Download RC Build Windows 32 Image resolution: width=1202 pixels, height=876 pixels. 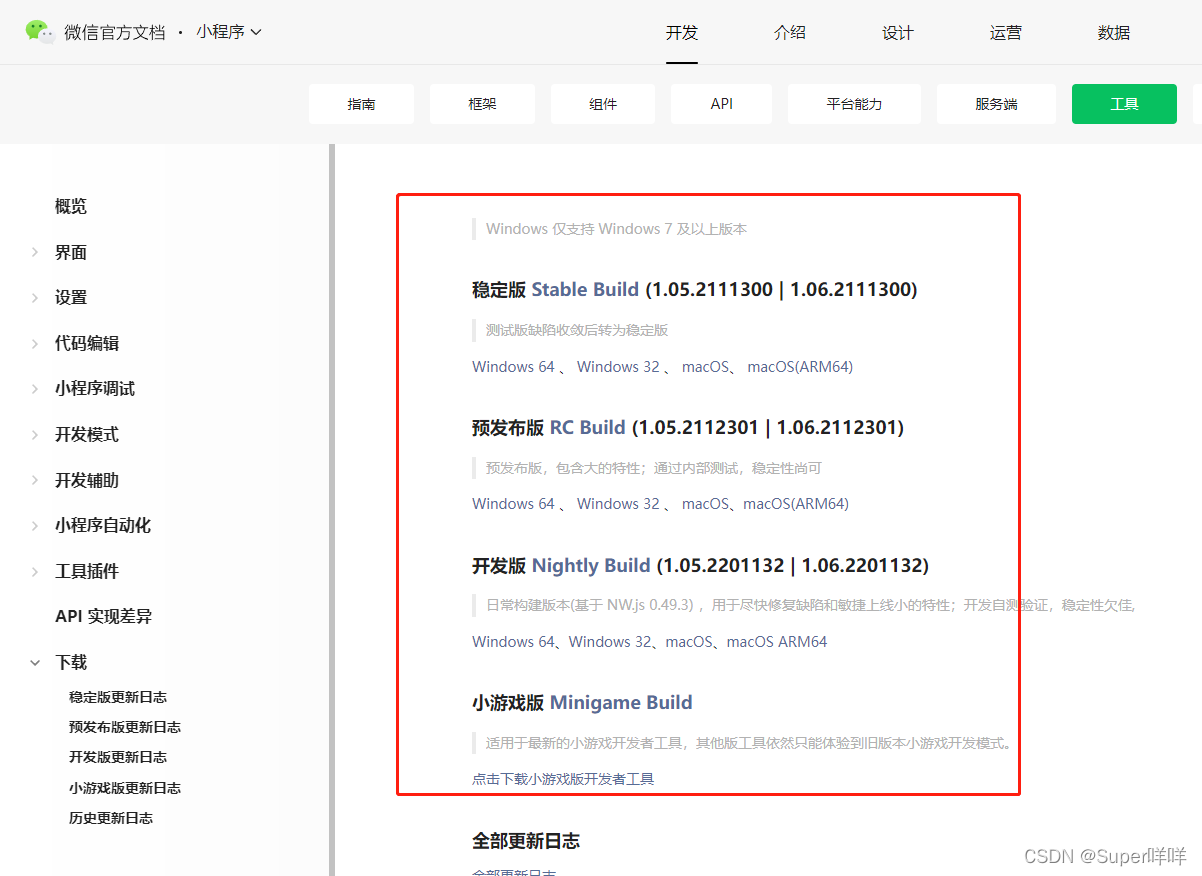pos(618,504)
